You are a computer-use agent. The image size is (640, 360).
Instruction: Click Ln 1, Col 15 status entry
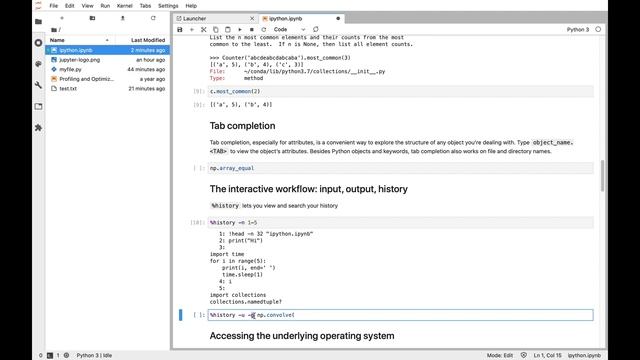pos(548,356)
